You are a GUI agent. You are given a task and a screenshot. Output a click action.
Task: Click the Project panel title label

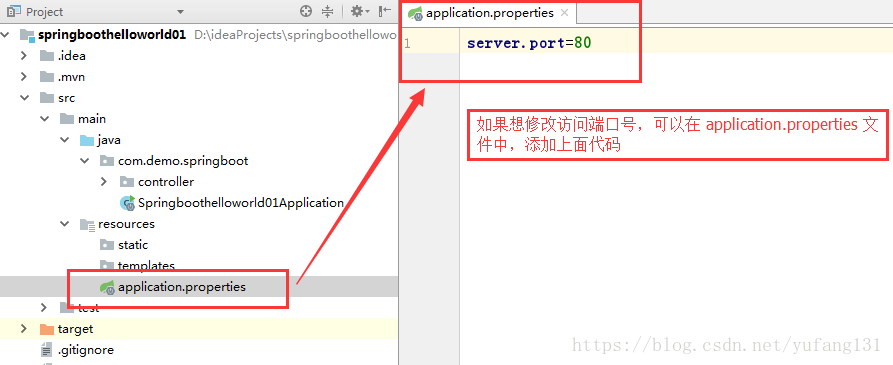coord(44,12)
